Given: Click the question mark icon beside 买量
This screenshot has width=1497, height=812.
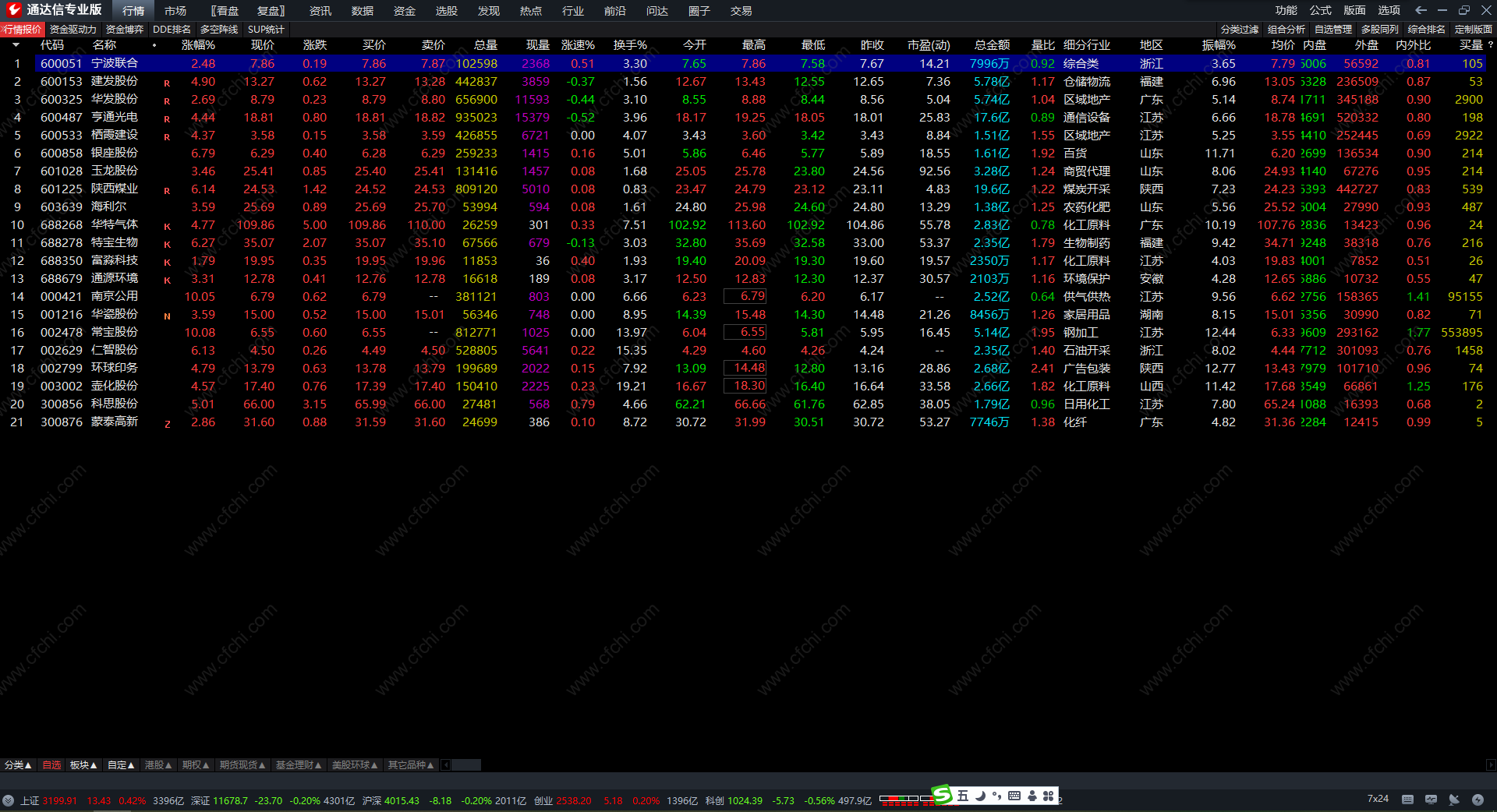Looking at the screenshot, I should (1490, 44).
